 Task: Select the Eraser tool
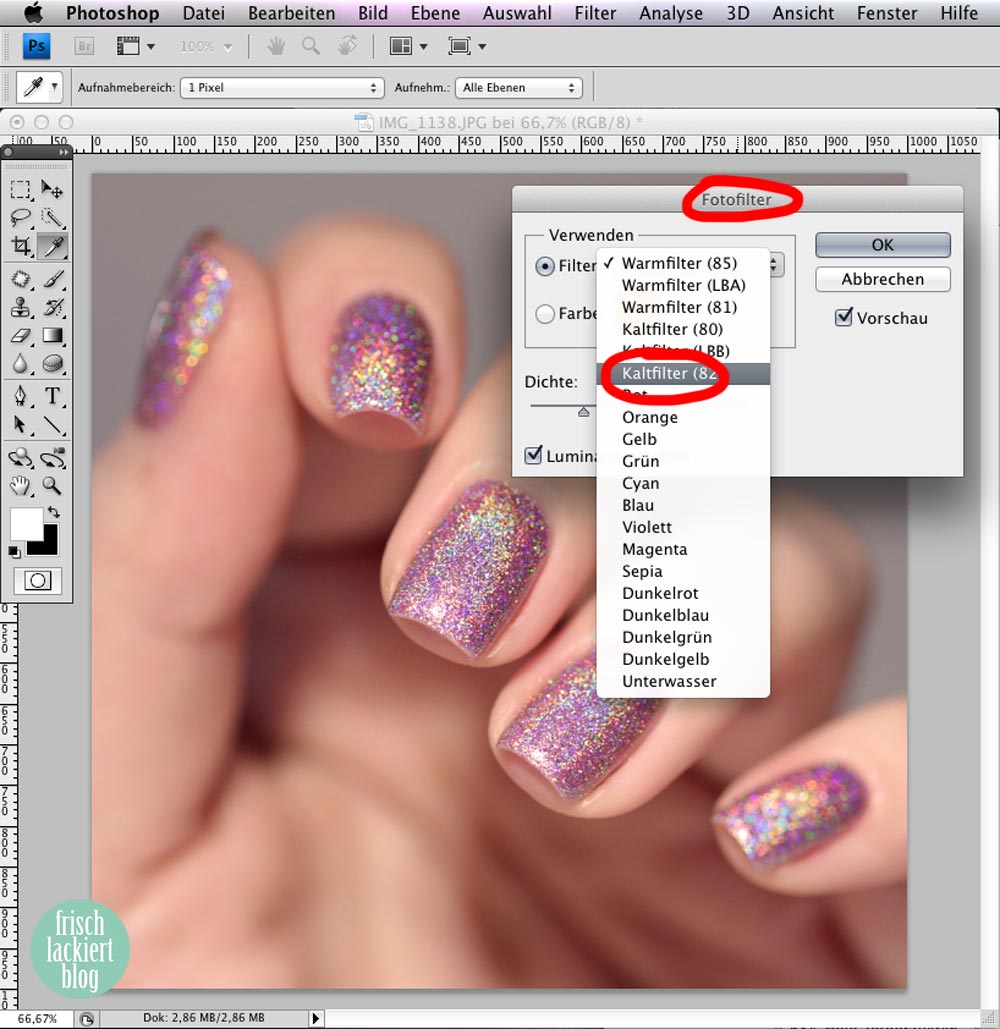[x=20, y=335]
